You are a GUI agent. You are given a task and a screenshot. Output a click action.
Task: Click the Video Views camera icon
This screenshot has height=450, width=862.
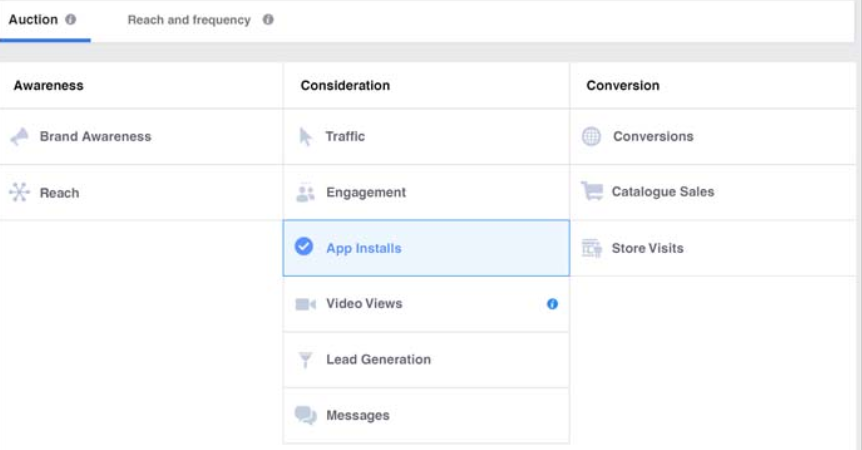pos(306,304)
